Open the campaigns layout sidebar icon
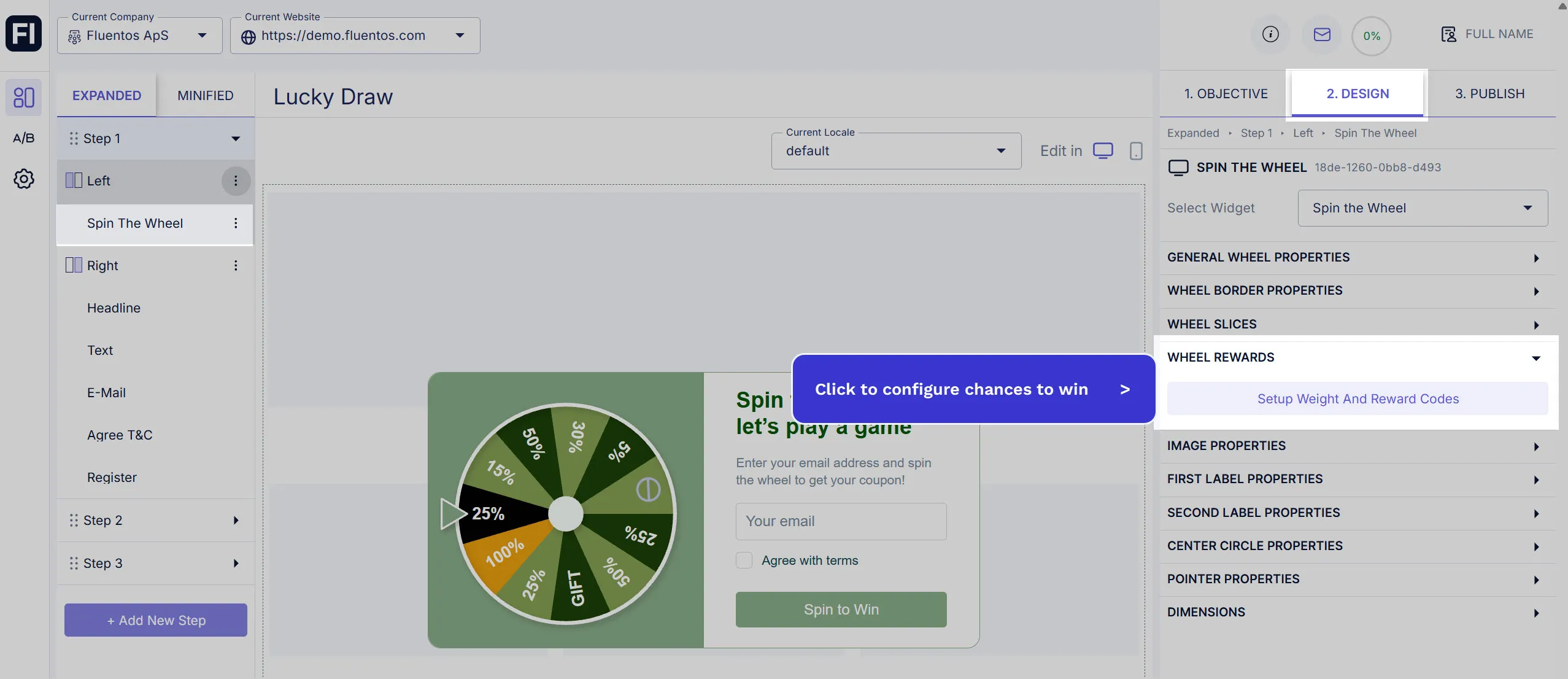 click(x=24, y=97)
